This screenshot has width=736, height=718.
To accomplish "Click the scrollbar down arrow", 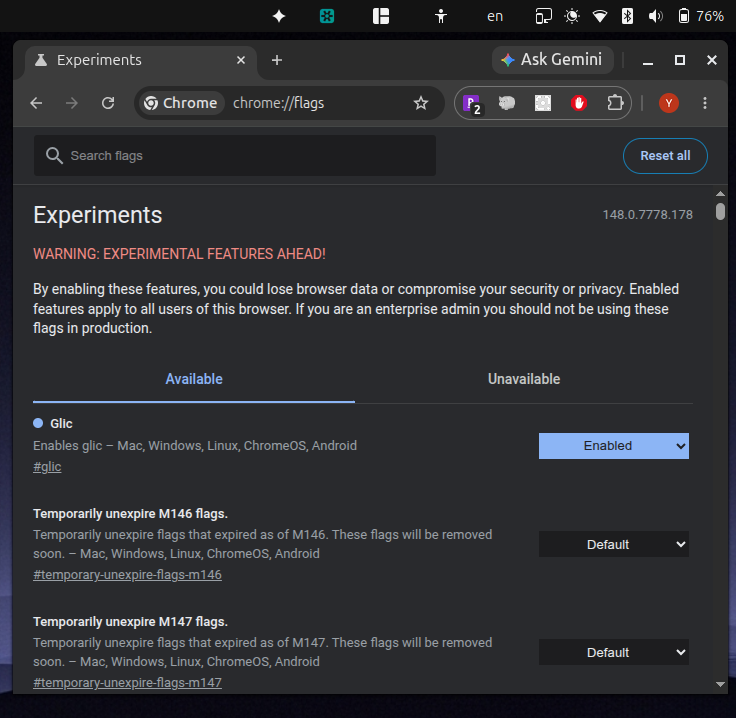I will pos(720,684).
